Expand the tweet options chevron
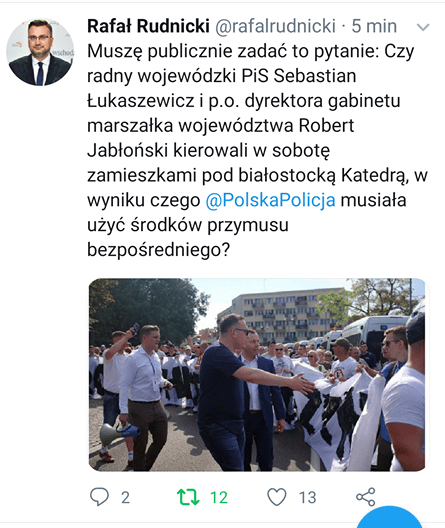 (423, 27)
